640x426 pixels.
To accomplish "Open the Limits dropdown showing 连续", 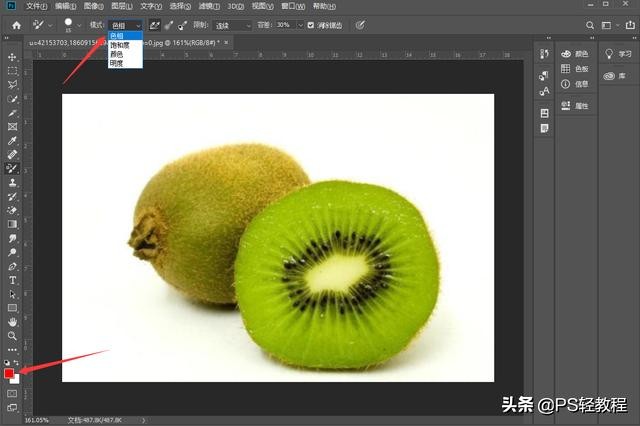I will [232, 25].
